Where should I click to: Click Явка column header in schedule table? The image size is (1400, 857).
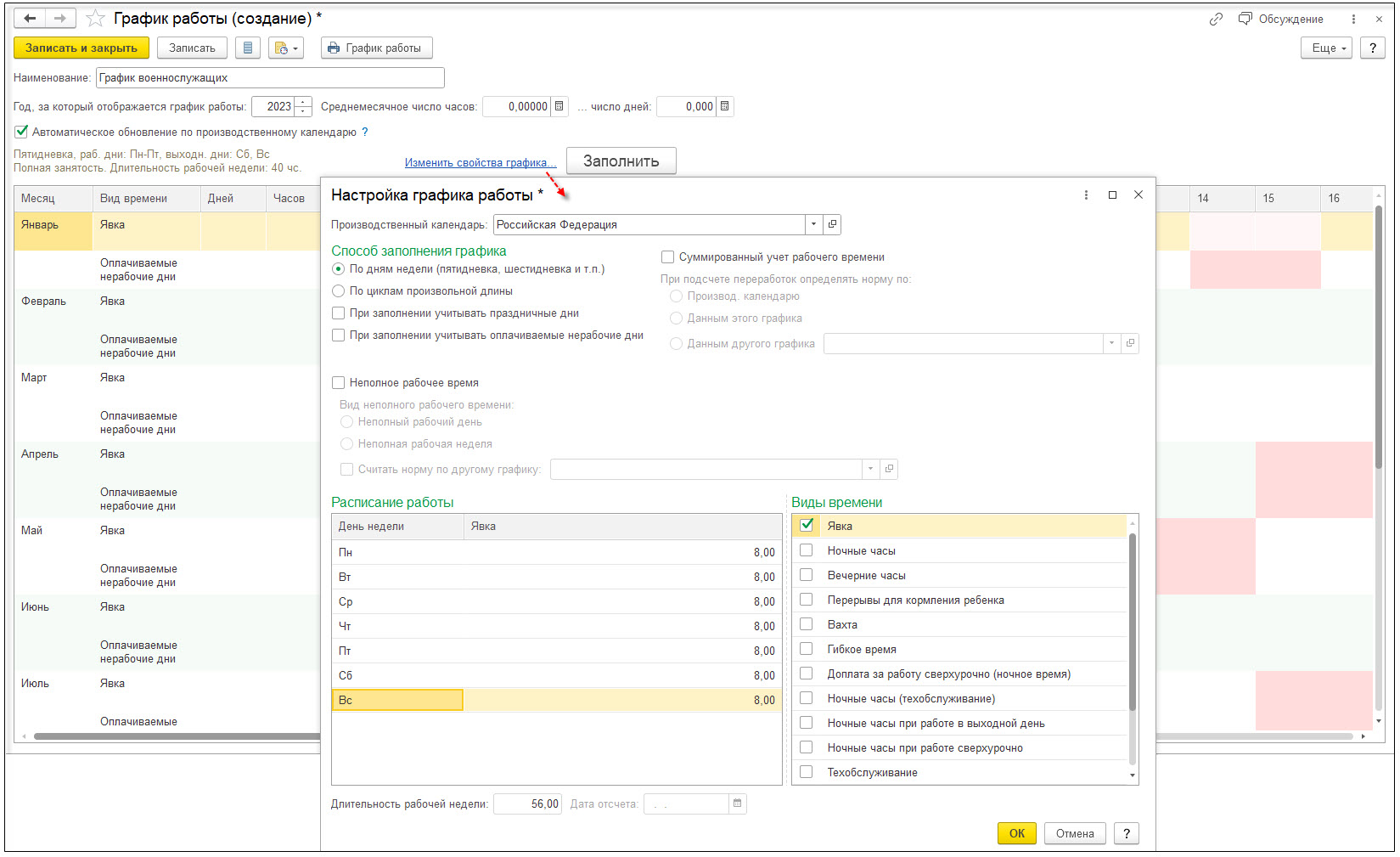tap(622, 527)
